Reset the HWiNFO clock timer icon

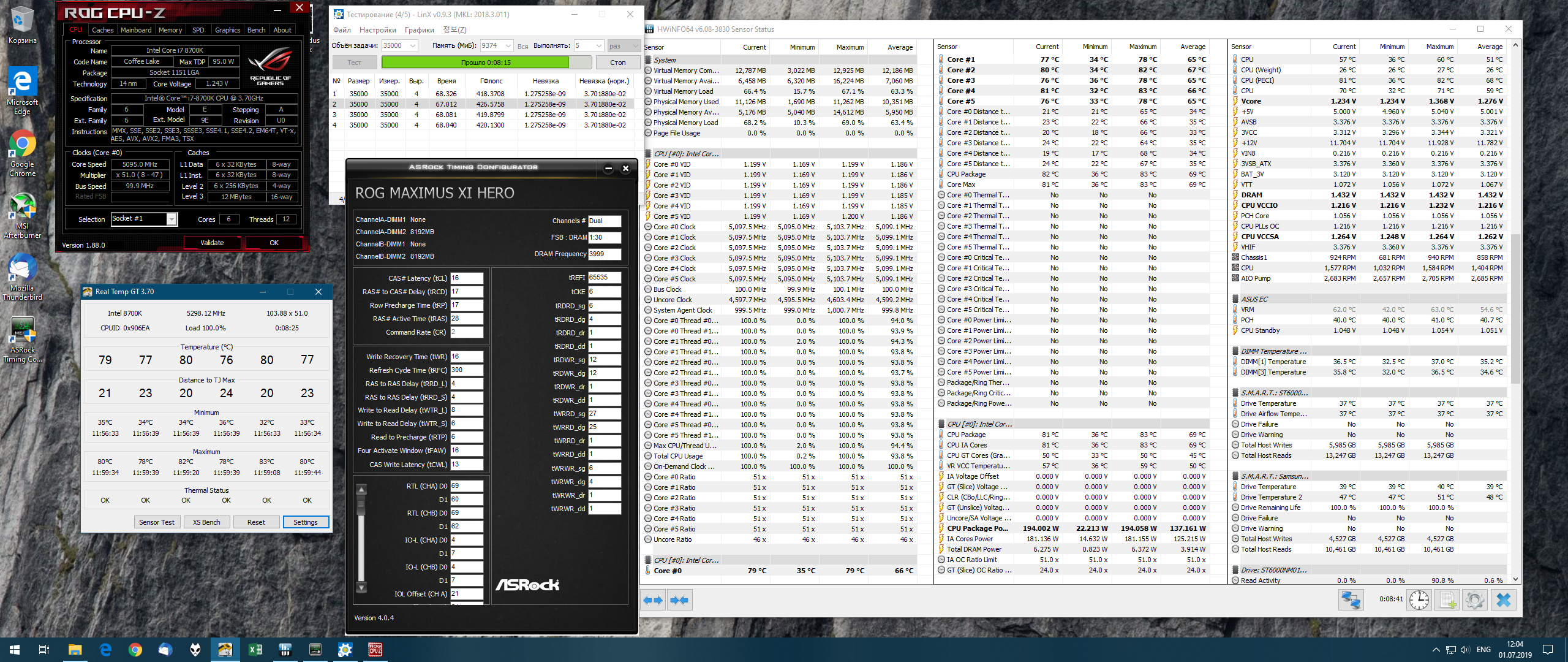pyautogui.click(x=1419, y=599)
